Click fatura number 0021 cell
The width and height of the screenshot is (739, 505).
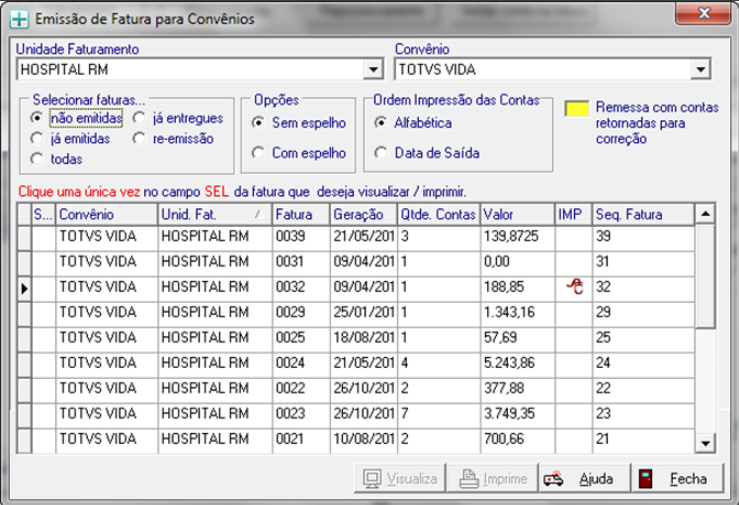(301, 439)
